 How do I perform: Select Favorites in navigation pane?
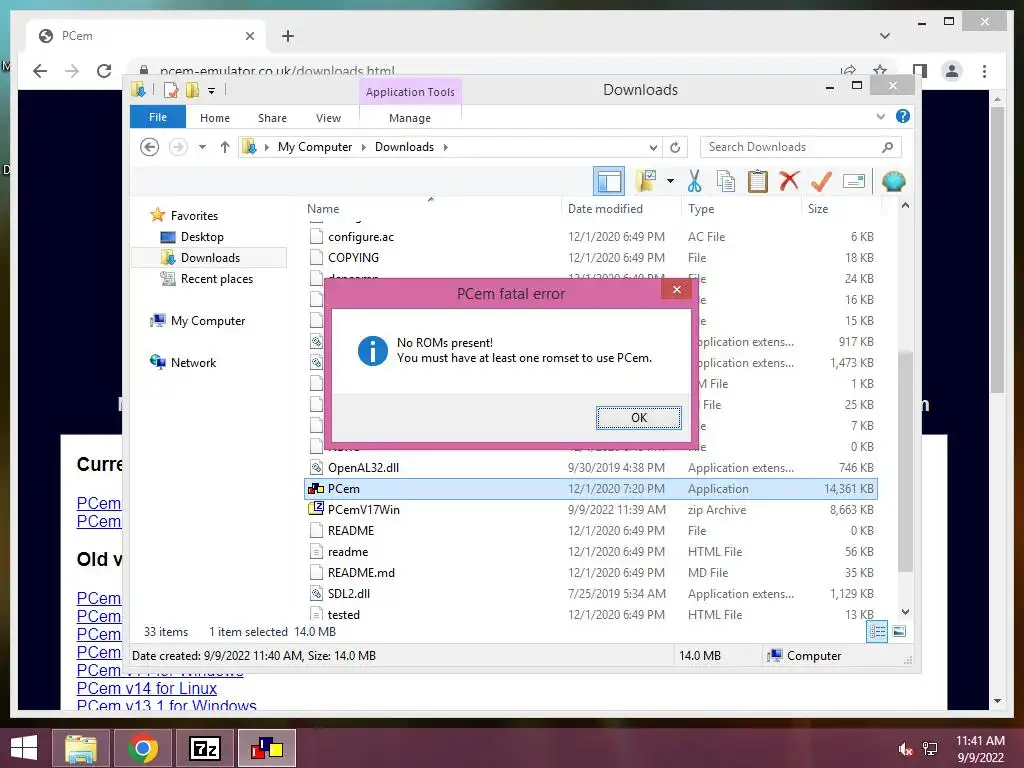(194, 216)
